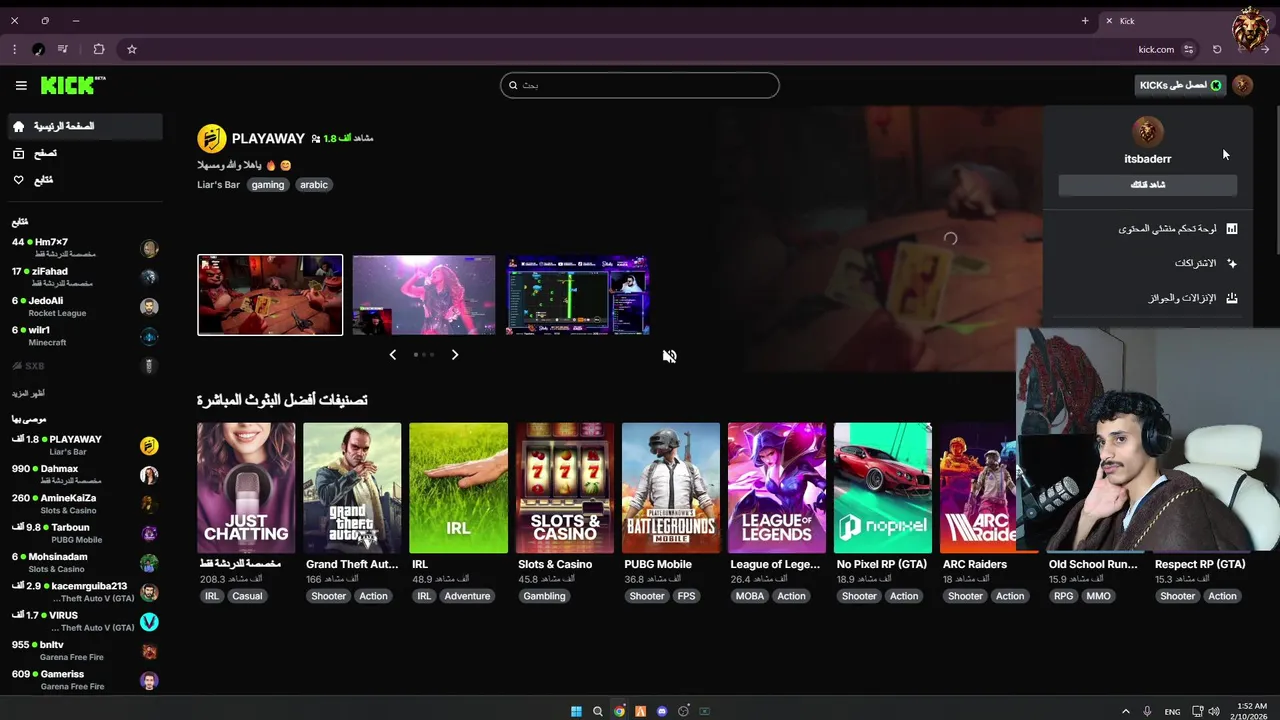The width and height of the screenshot is (1280, 720).
Task: Open a new browser tab
Action: [1085, 21]
